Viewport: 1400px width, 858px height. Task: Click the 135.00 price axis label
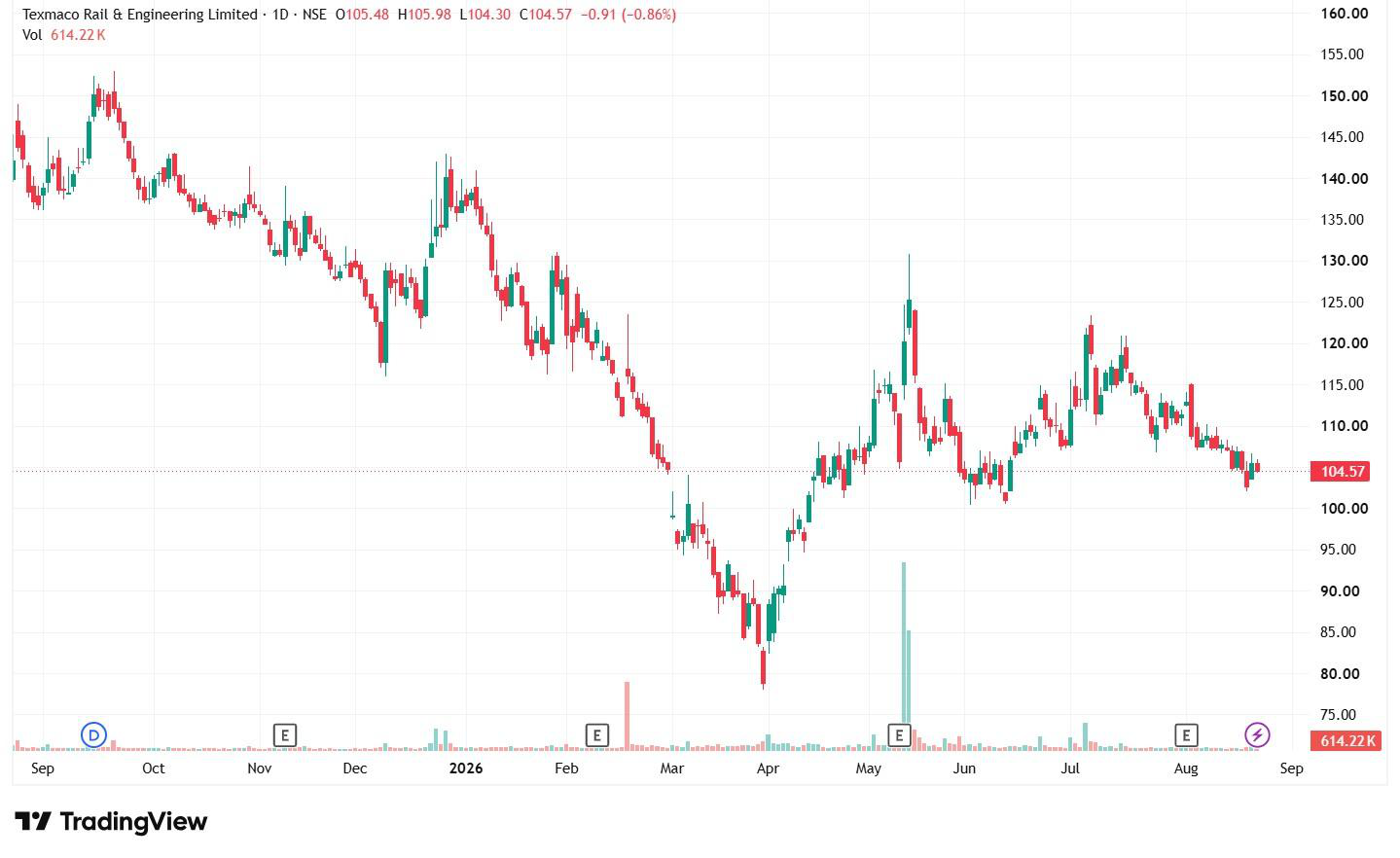click(x=1344, y=220)
